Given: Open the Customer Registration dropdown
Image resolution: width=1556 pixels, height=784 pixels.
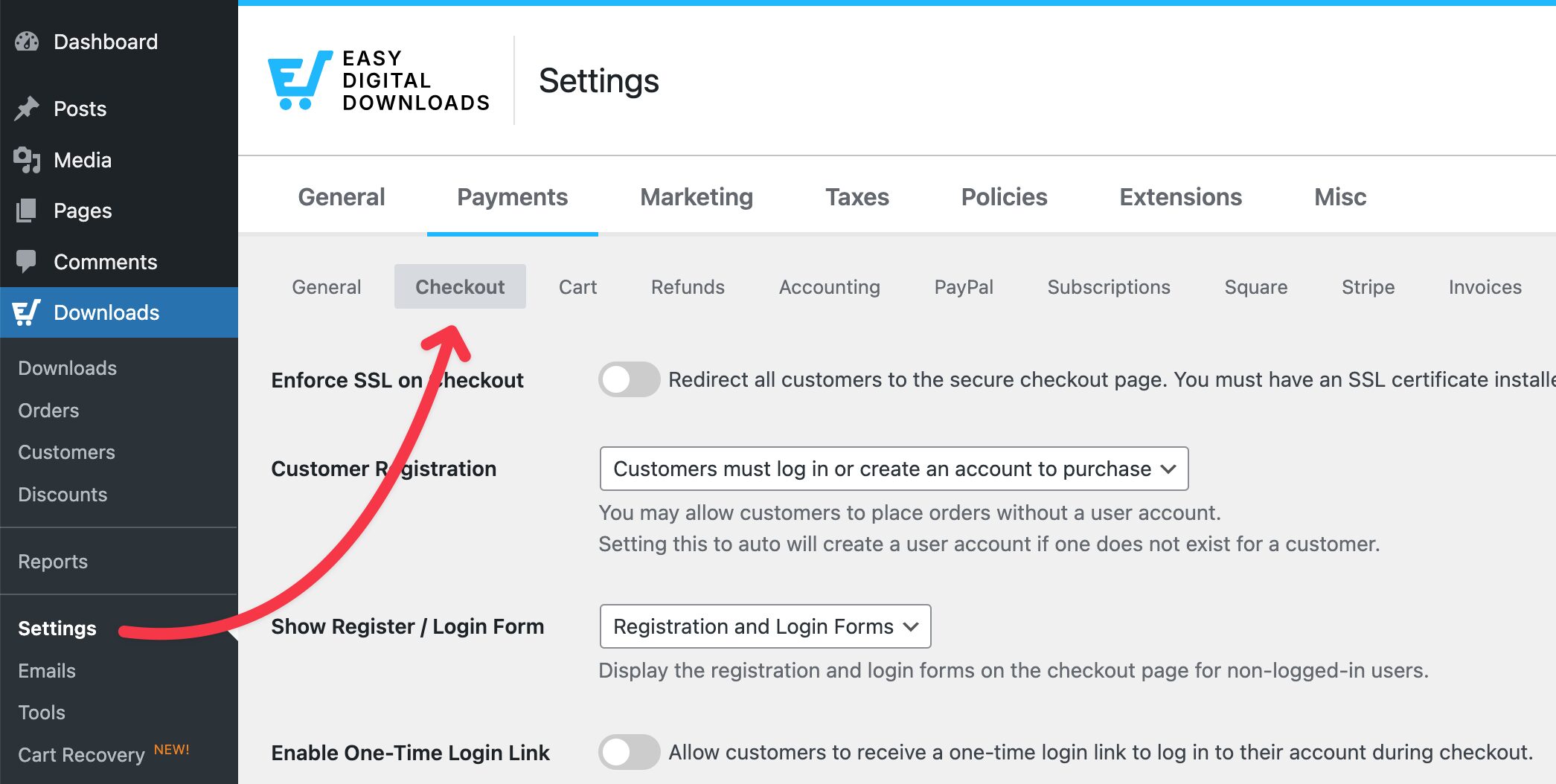Looking at the screenshot, I should click(894, 469).
